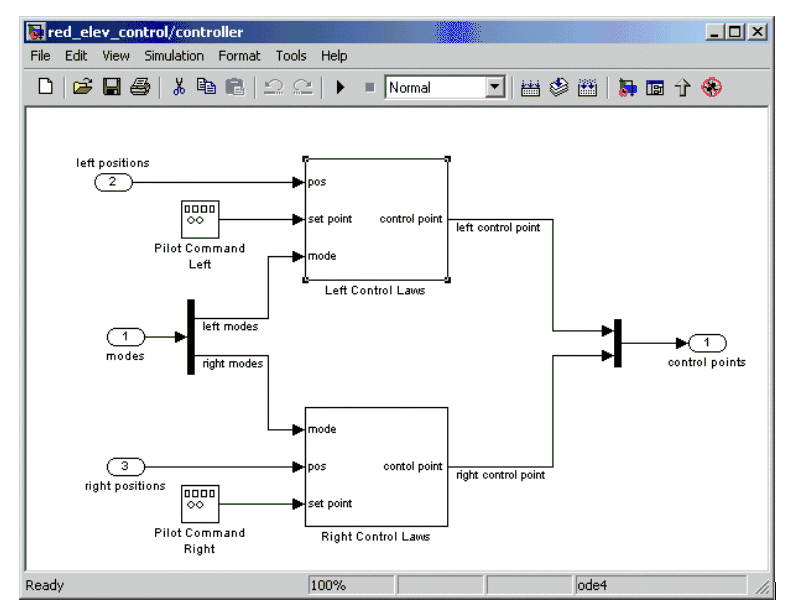Click the Pilot Command Left block

coord(200,219)
